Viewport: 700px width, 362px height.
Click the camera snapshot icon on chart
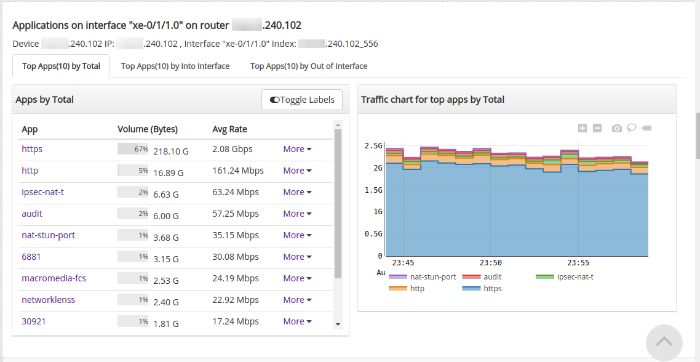(617, 129)
